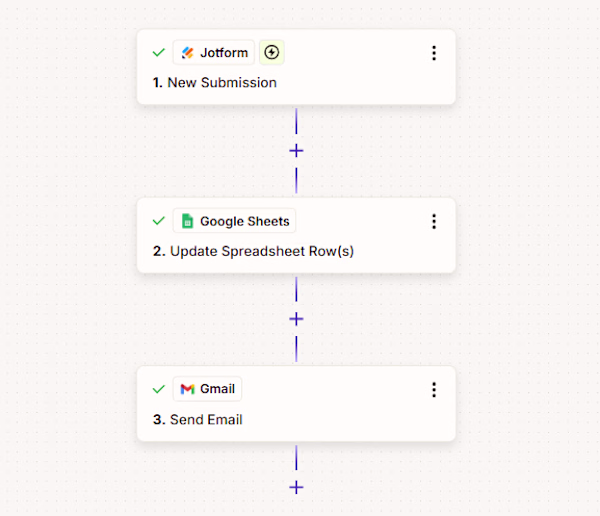Select the Jotform app badge
The width and height of the screenshot is (600, 516).
point(214,52)
